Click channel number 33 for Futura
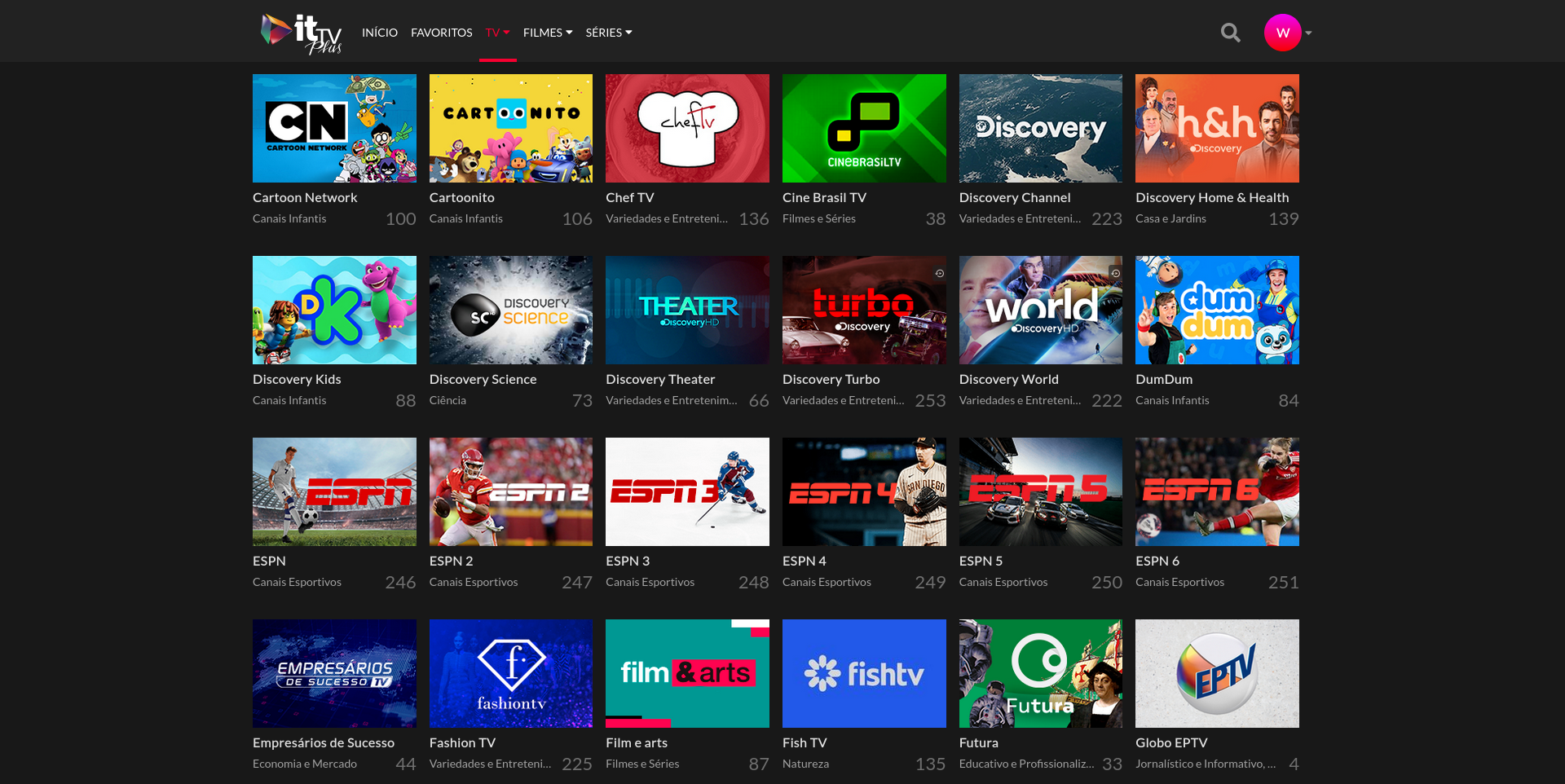 pyautogui.click(x=1112, y=764)
